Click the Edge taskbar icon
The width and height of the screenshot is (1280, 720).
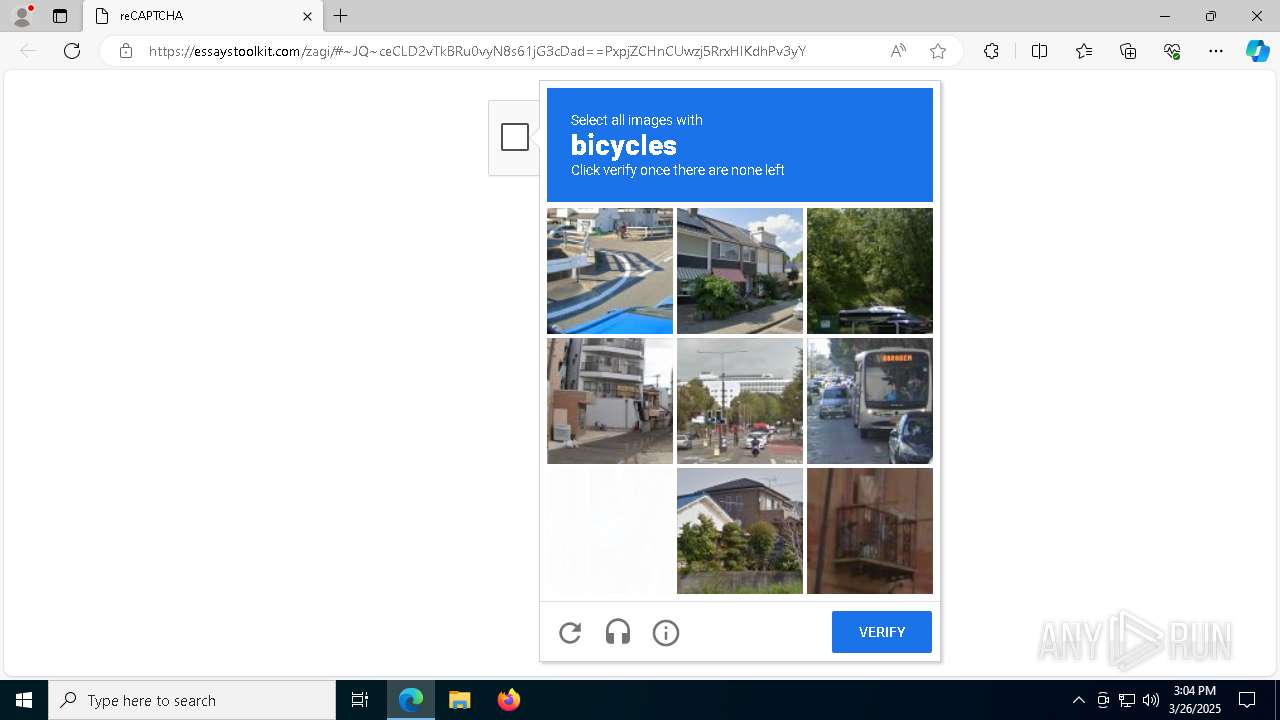(411, 700)
